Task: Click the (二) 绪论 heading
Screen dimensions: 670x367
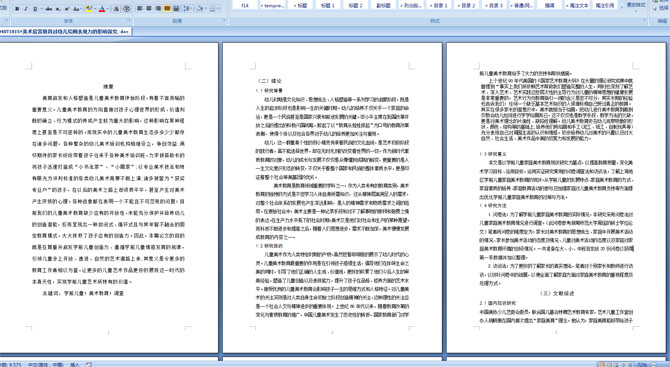Action: [269, 80]
